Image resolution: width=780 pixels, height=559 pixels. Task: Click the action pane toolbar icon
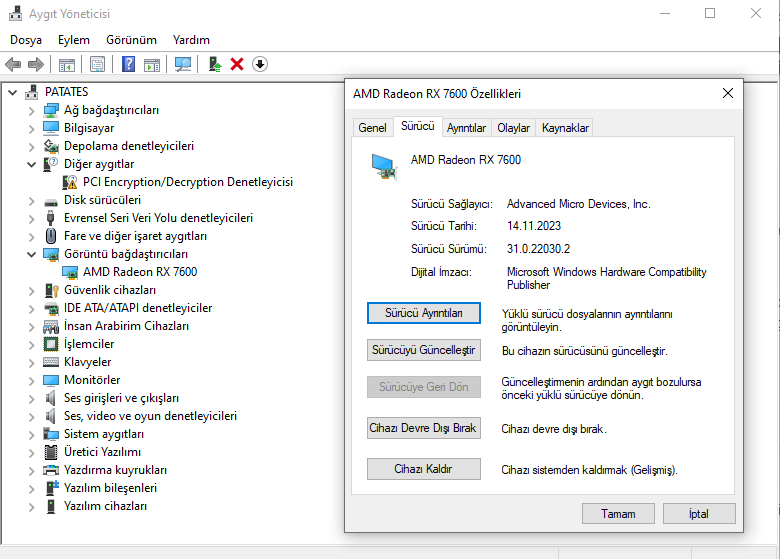pyautogui.click(x=152, y=65)
